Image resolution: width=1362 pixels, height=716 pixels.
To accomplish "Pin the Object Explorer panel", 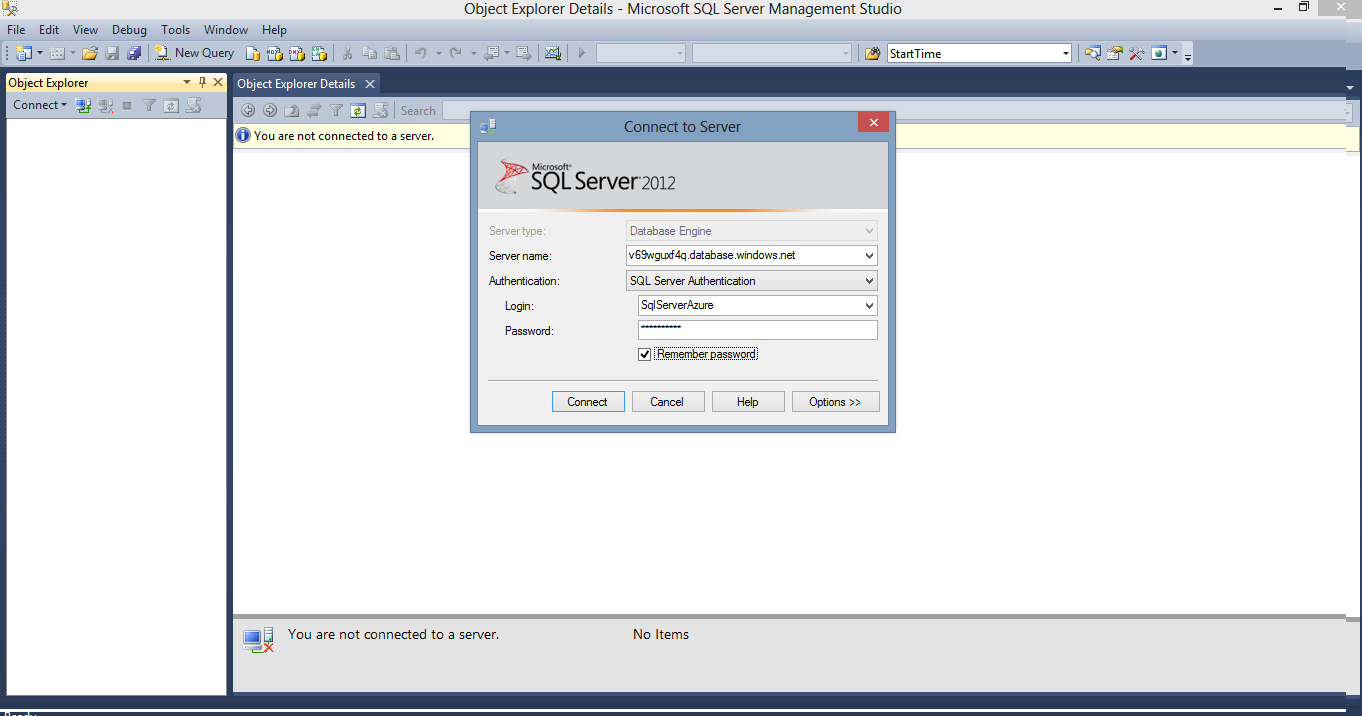I will (203, 82).
